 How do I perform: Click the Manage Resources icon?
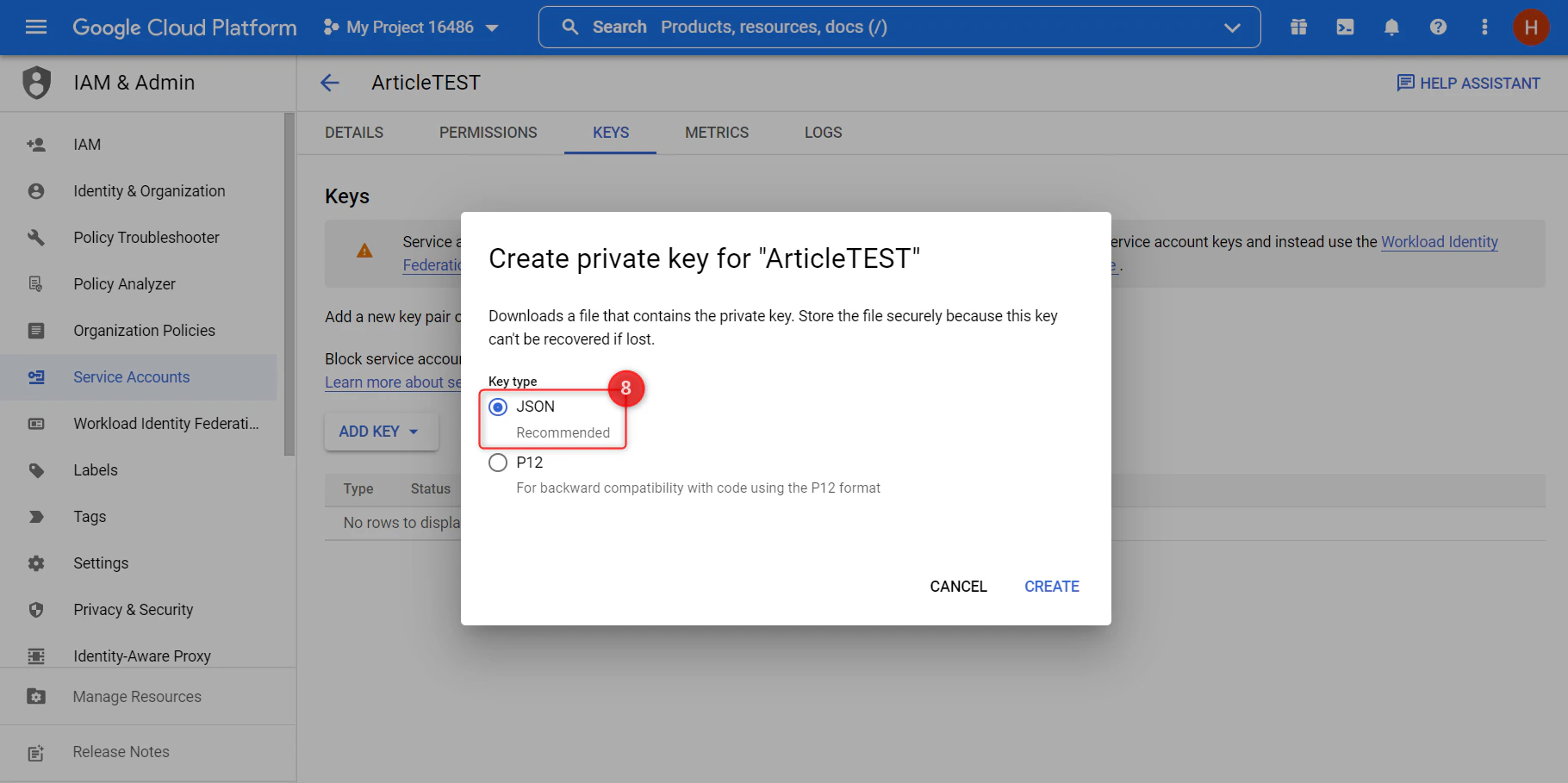point(36,697)
